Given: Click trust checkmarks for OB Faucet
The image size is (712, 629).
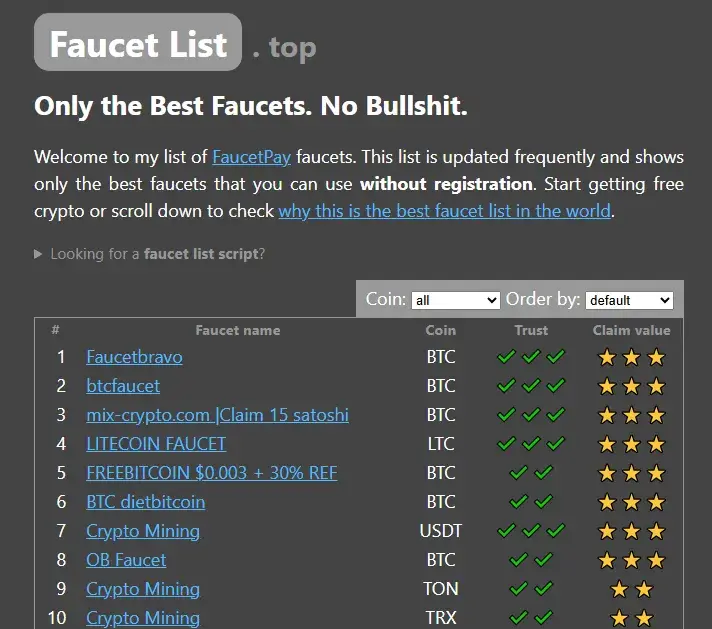Looking at the screenshot, I should pyautogui.click(x=531, y=560).
